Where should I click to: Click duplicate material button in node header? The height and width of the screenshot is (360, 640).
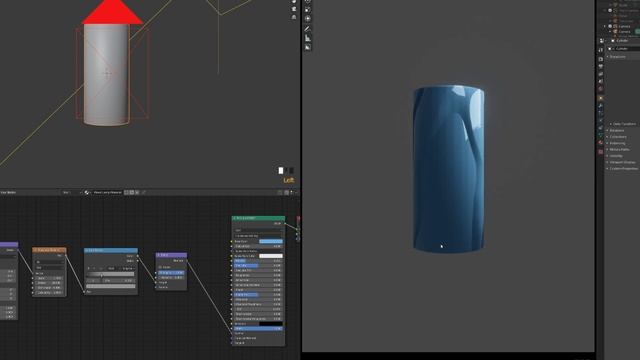pos(131,192)
